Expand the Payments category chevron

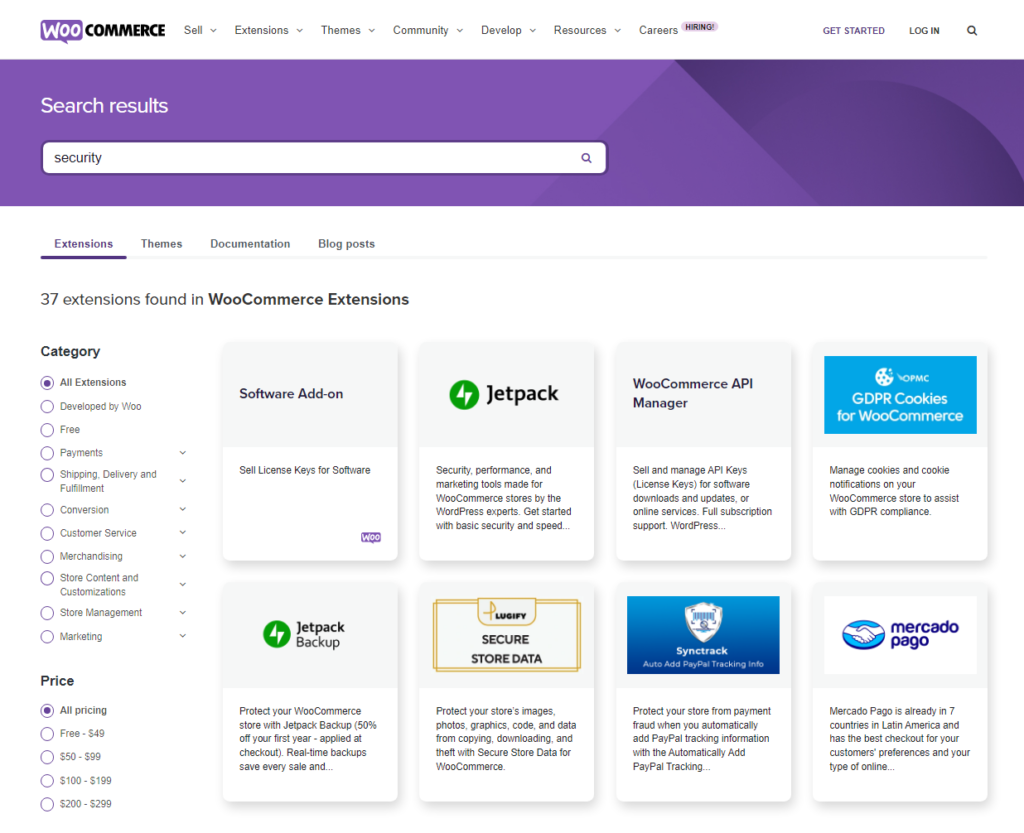(x=183, y=452)
